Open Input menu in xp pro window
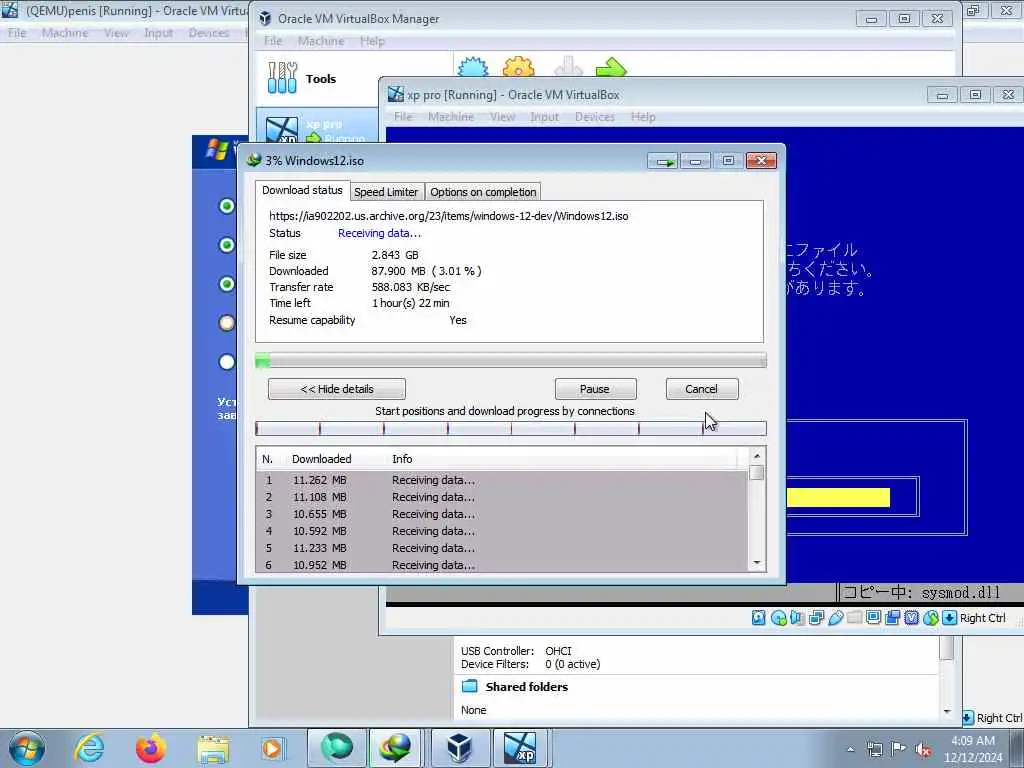The height and width of the screenshot is (768, 1024). [544, 117]
